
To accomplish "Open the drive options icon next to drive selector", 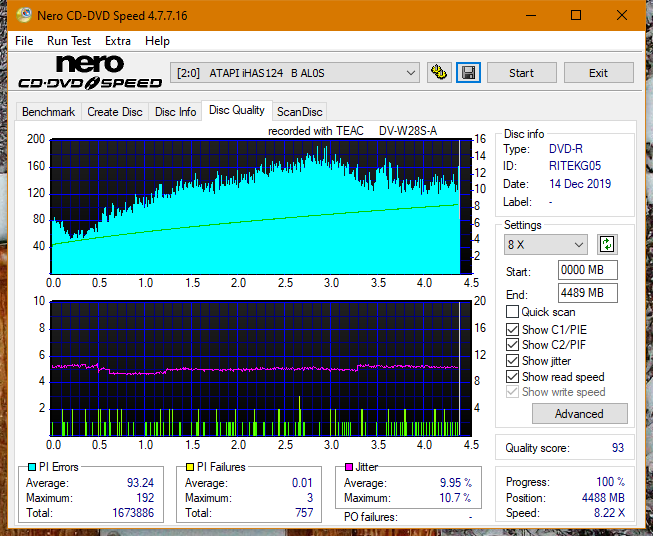I will pyautogui.click(x=439, y=73).
